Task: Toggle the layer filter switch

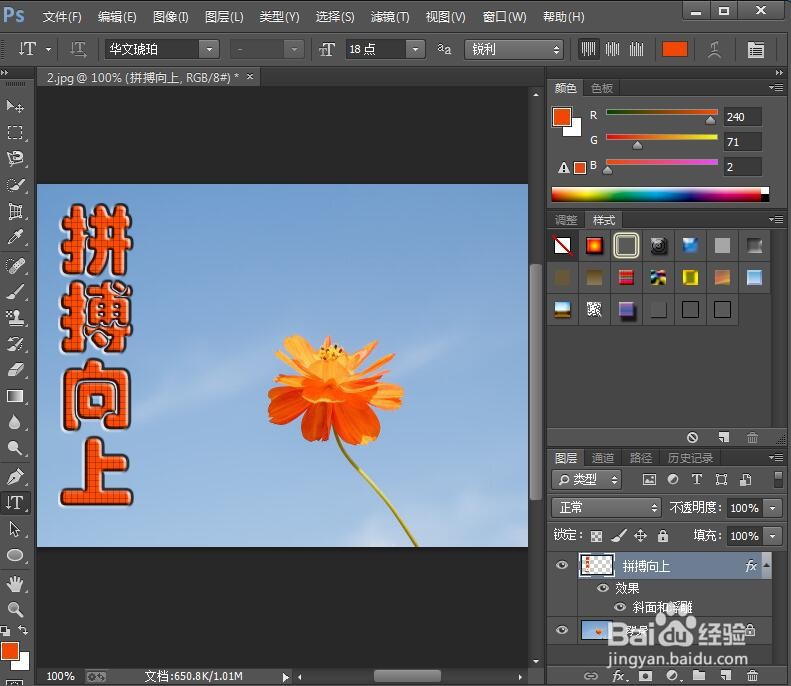Action: tap(778, 479)
